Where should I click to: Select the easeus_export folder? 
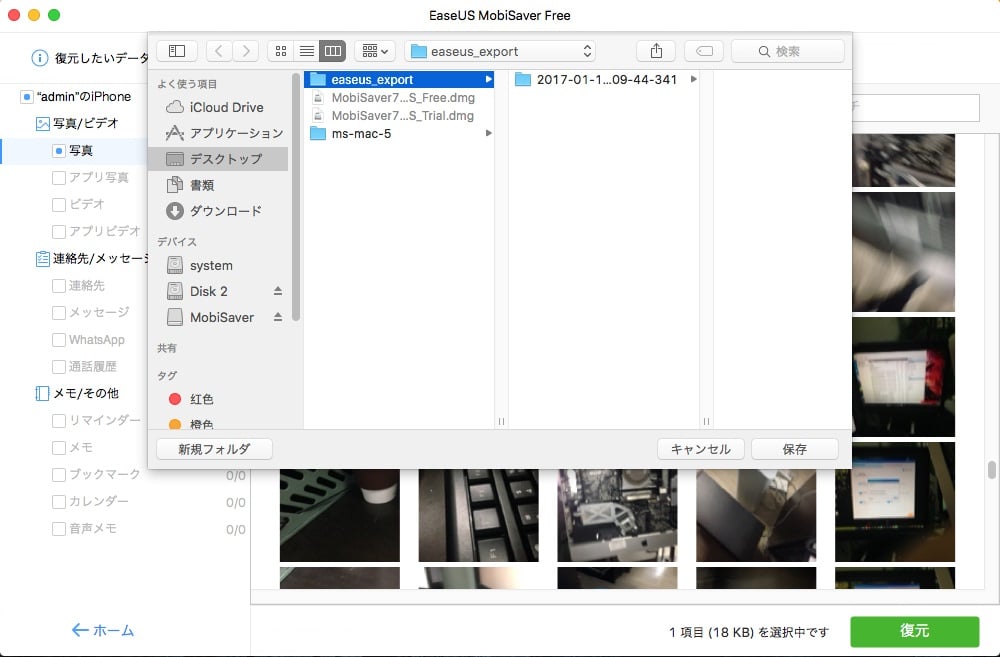click(x=399, y=80)
